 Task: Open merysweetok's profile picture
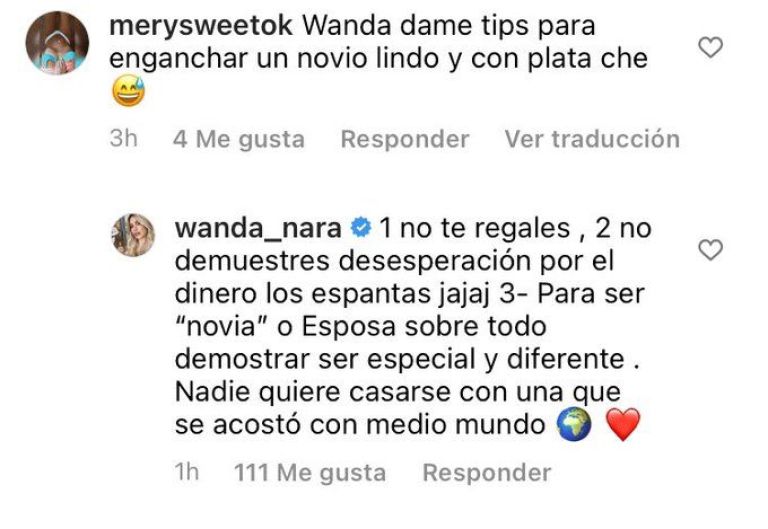(x=57, y=43)
